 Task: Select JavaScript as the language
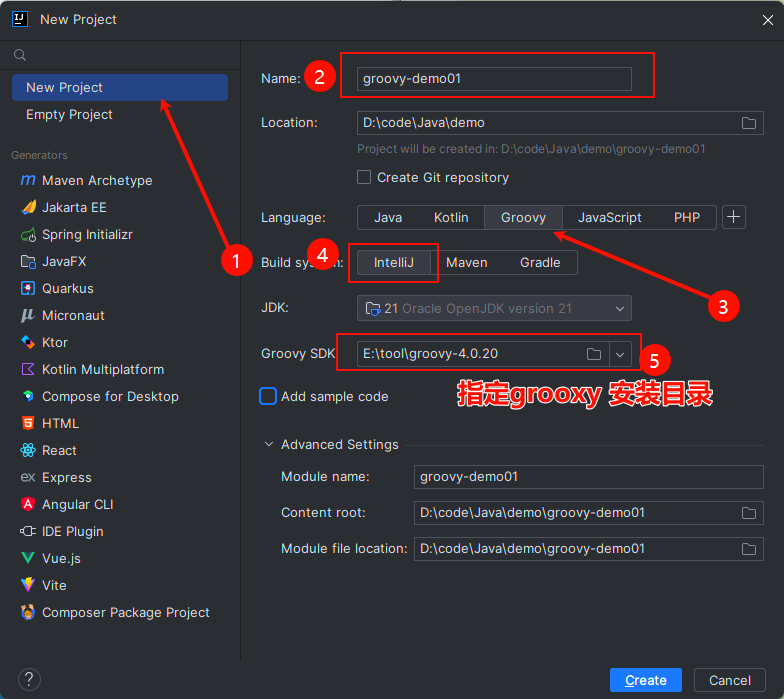coord(610,218)
